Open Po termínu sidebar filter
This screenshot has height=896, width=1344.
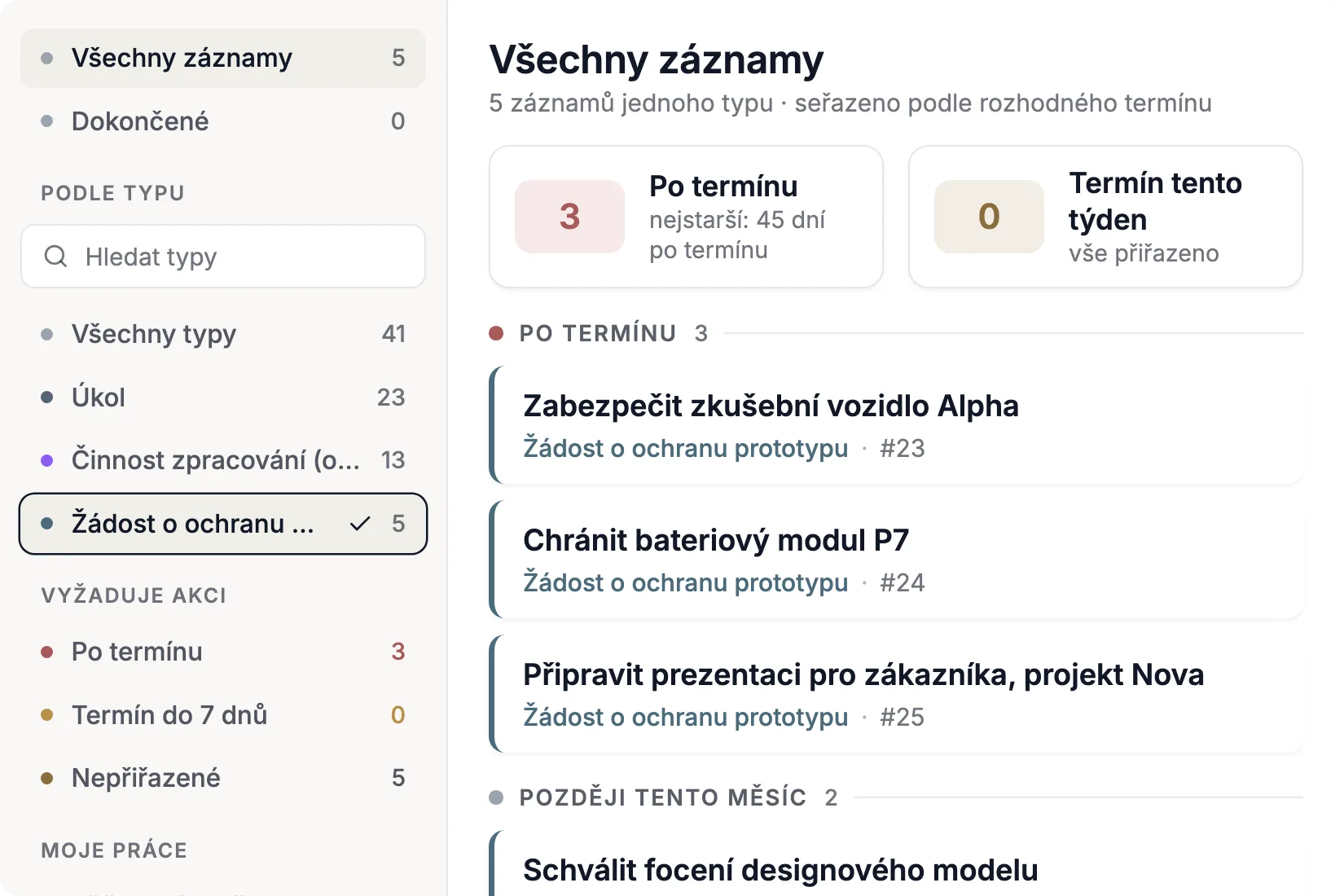click(x=223, y=652)
